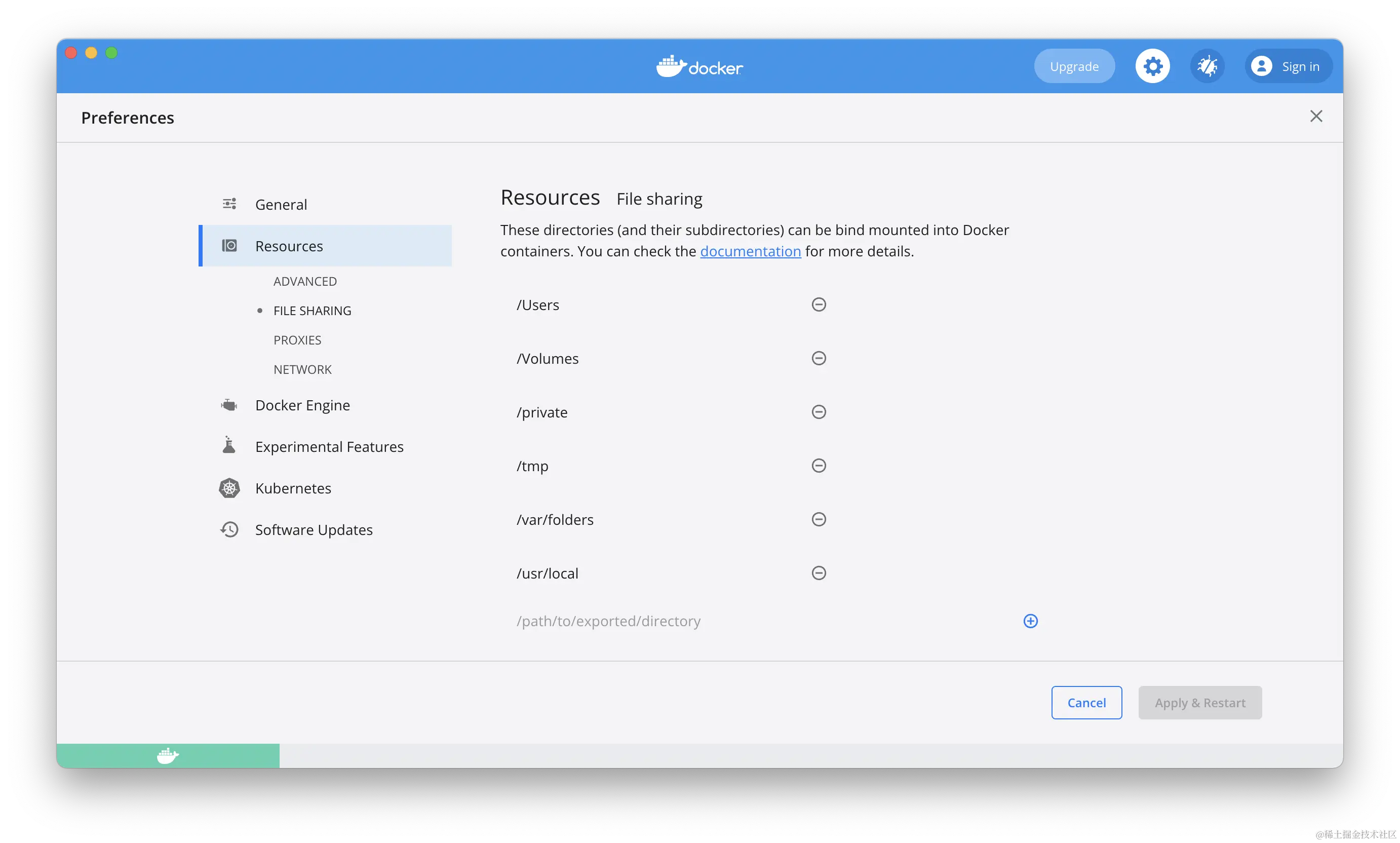1400x843 pixels.
Task: Open the Kubernetes settings page
Action: pos(293,488)
